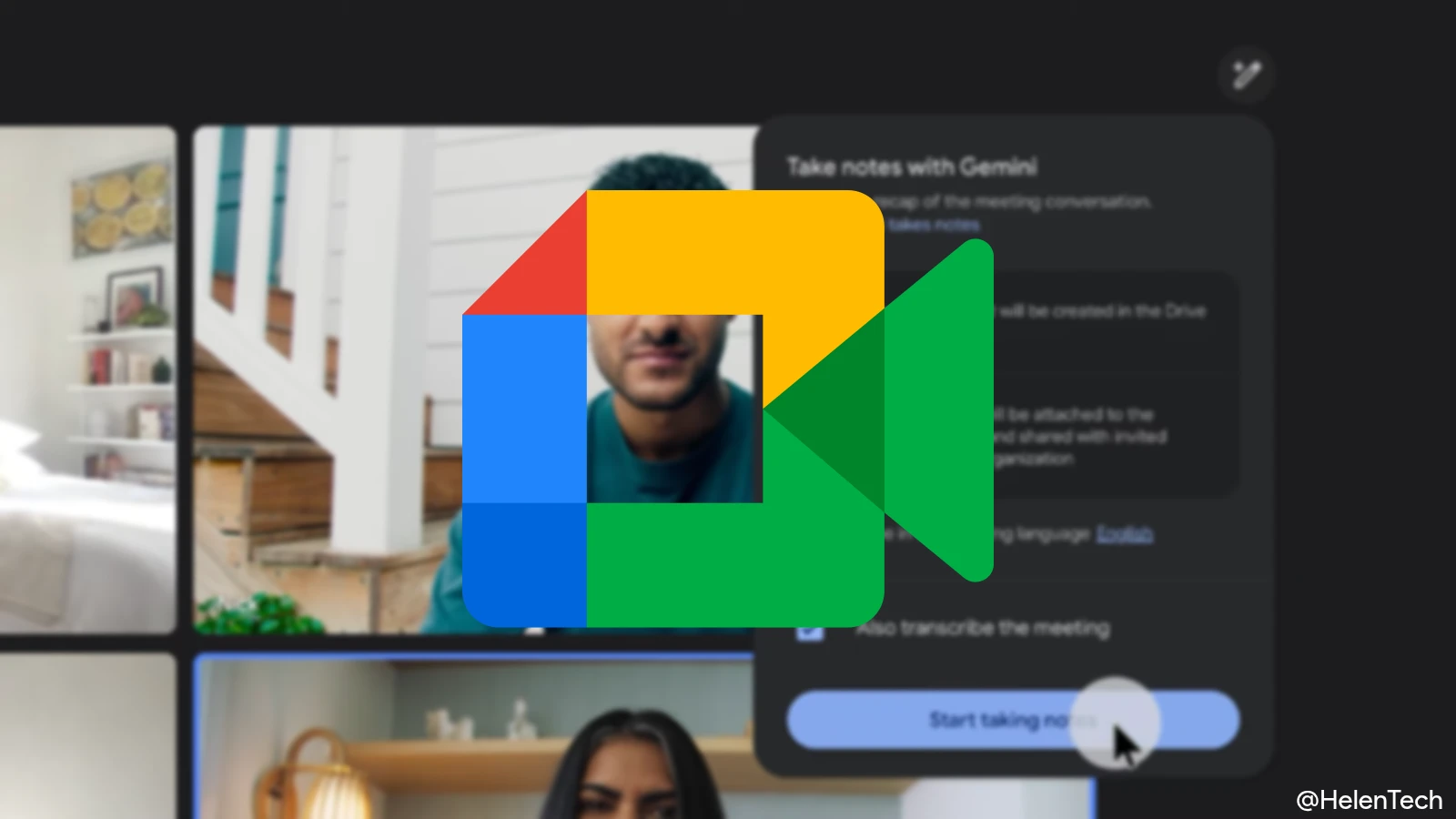
Task: Click the lemon wall art in bedroom tile
Action: coord(123,207)
